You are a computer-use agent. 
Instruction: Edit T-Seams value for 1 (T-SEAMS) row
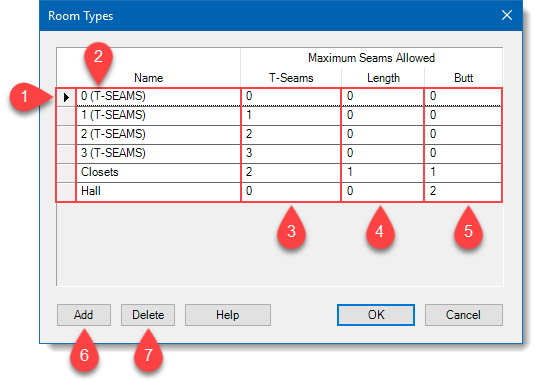291,116
